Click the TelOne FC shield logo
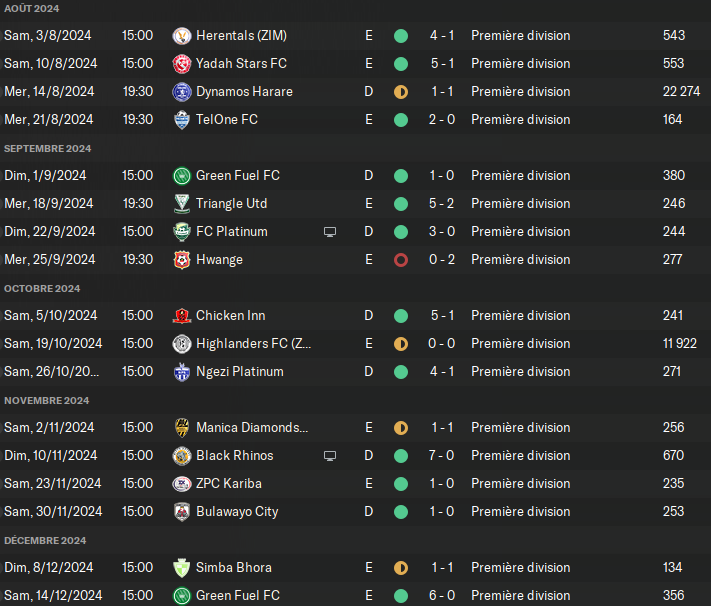This screenshot has width=711, height=606. point(182,120)
